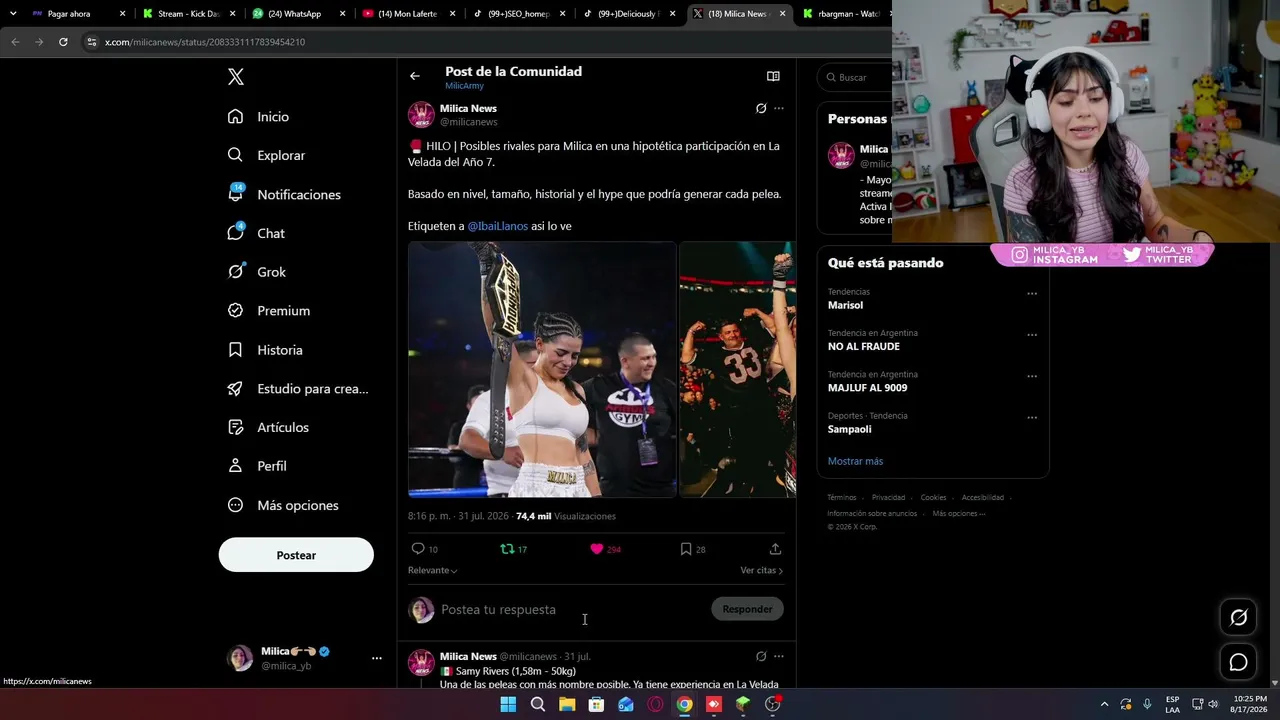This screenshot has width=1280, height=720.
Task: Open reader view icon on the post header
Action: [773, 76]
